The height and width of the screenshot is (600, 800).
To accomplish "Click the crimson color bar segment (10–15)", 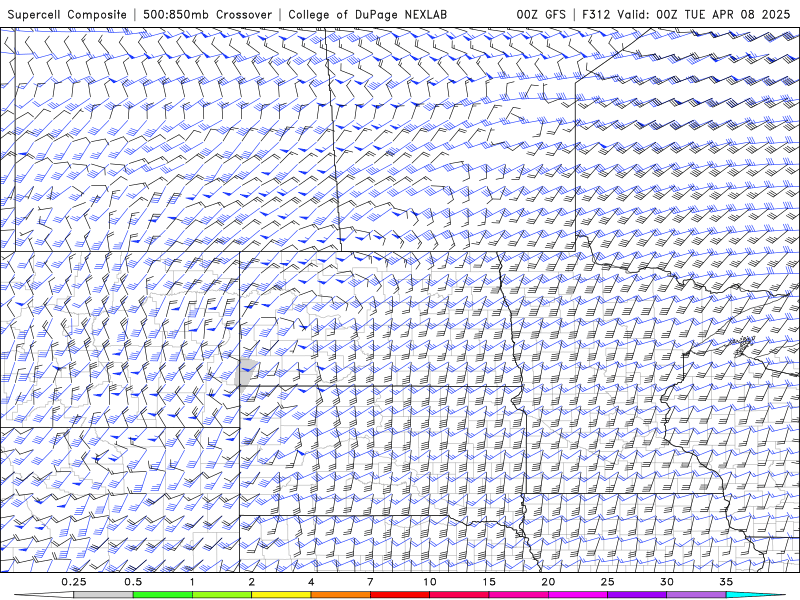I will coord(459,595).
